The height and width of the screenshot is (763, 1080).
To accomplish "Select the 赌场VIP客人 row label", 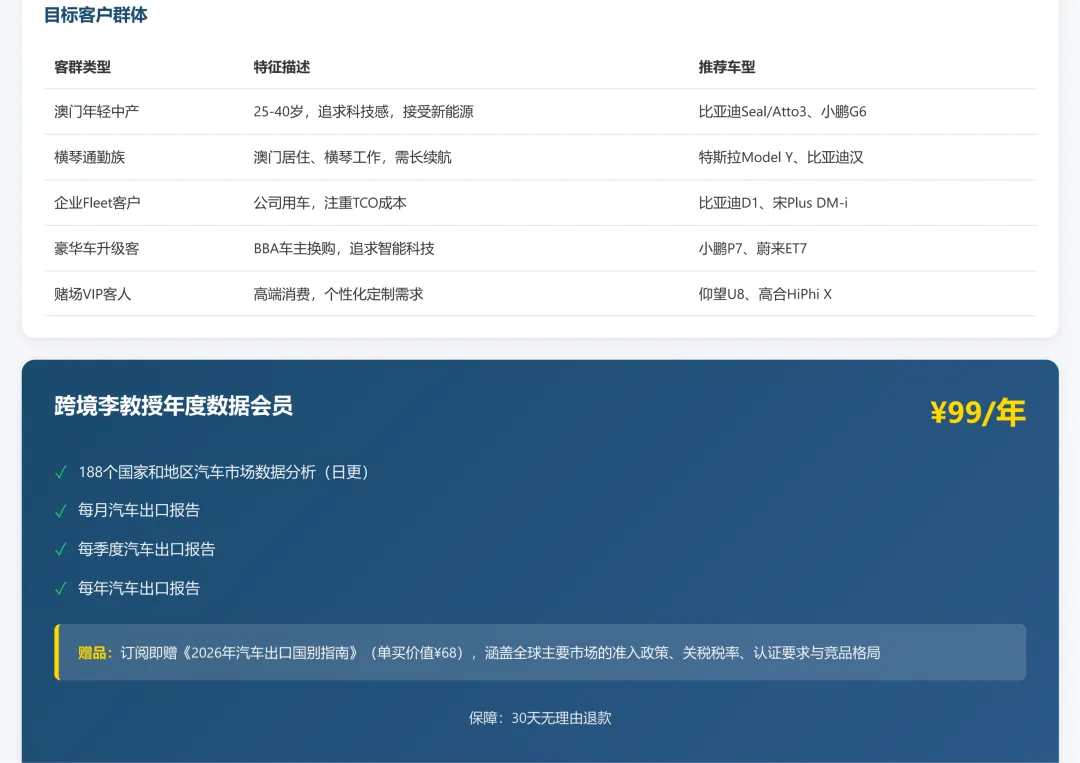I will click(92, 294).
